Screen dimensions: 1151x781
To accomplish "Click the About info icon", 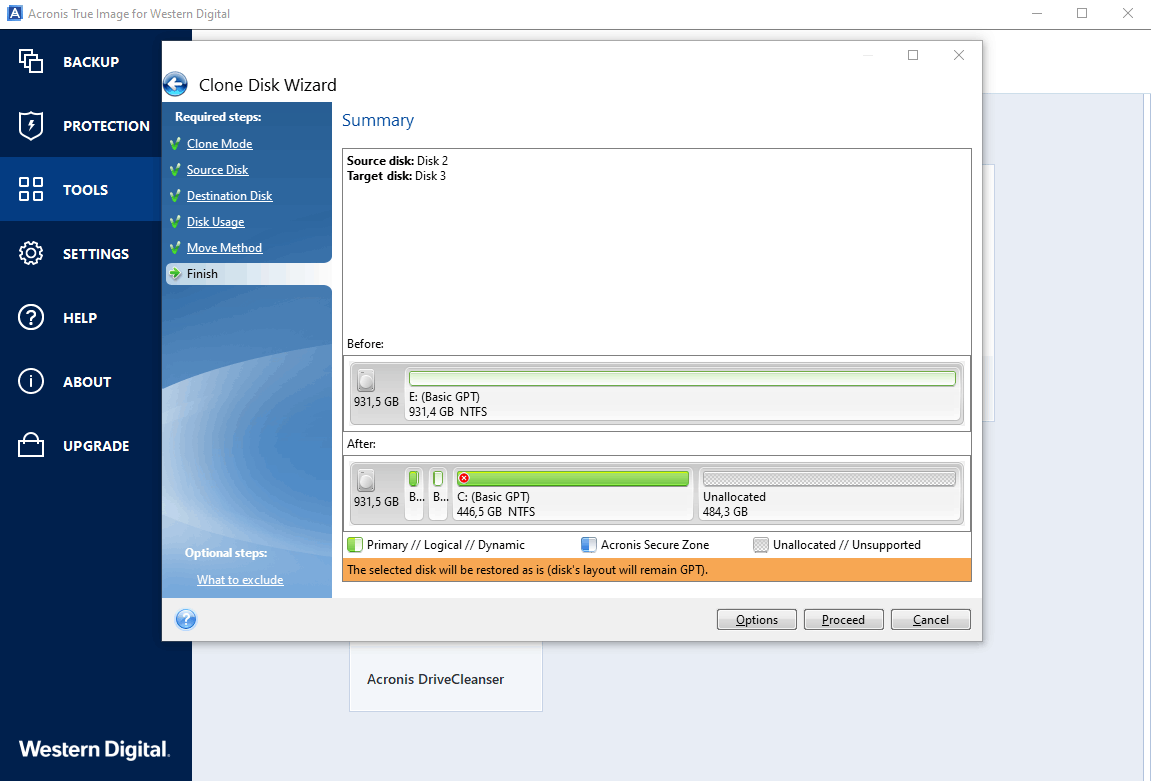I will coord(31,381).
